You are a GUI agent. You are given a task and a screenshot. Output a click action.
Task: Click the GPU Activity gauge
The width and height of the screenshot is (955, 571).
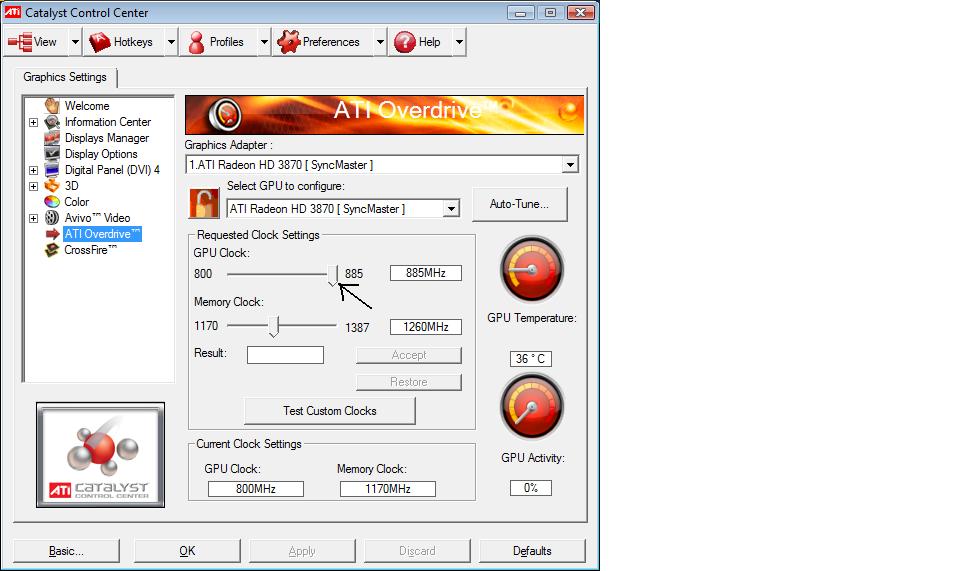point(532,406)
